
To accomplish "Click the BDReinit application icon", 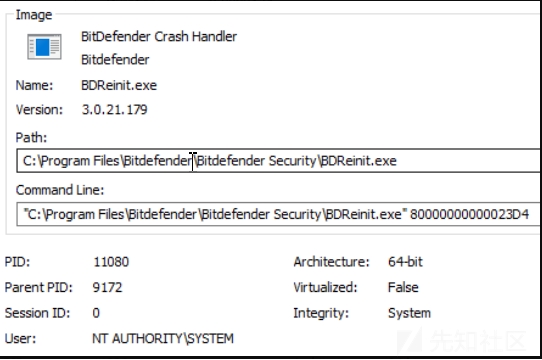I will (x=44, y=46).
